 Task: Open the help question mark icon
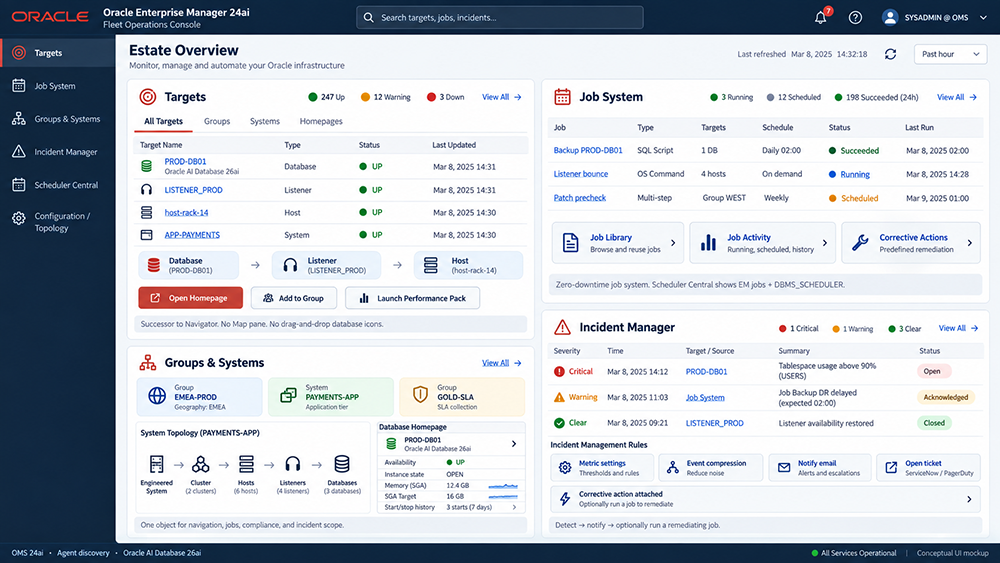tap(855, 17)
